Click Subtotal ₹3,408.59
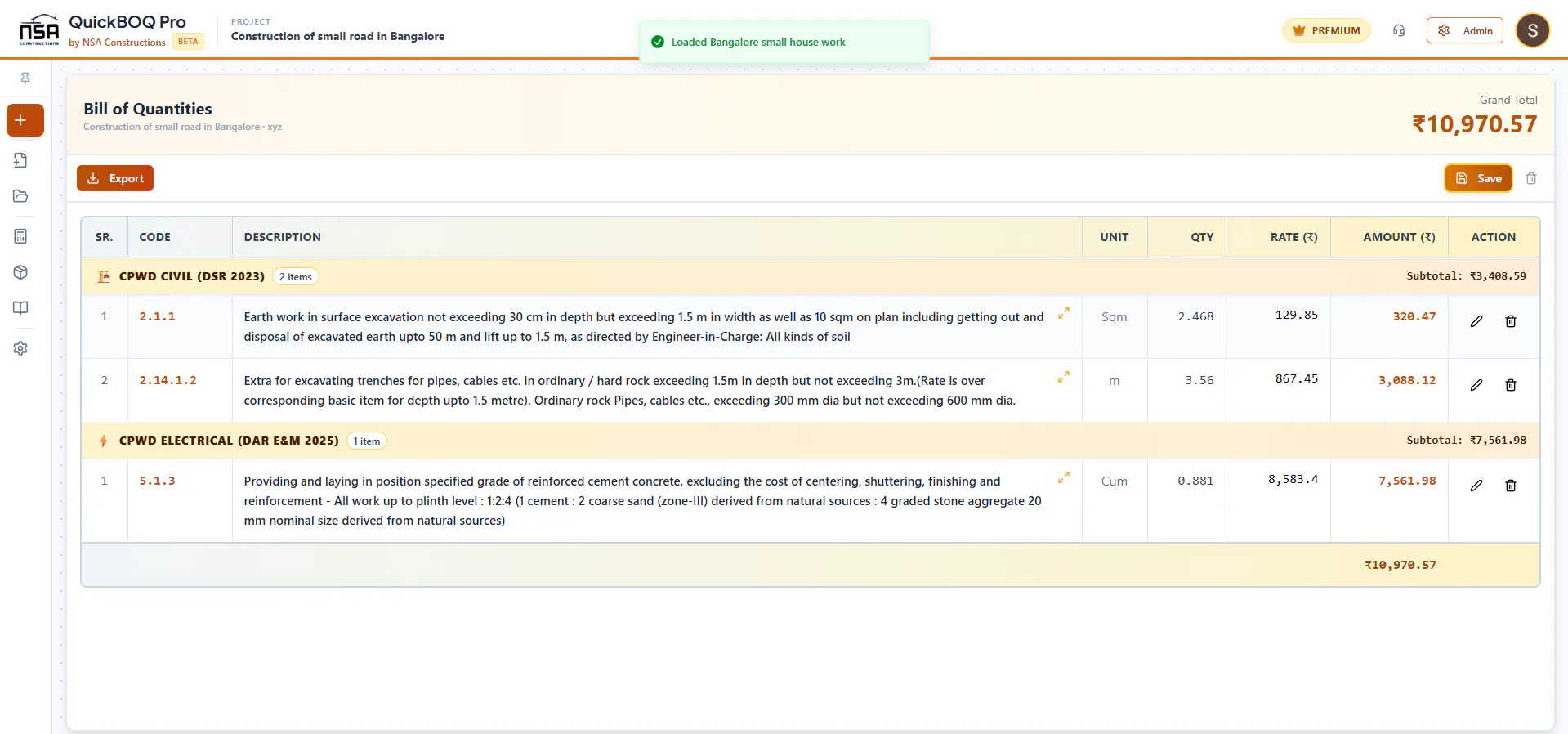 [1467, 276]
